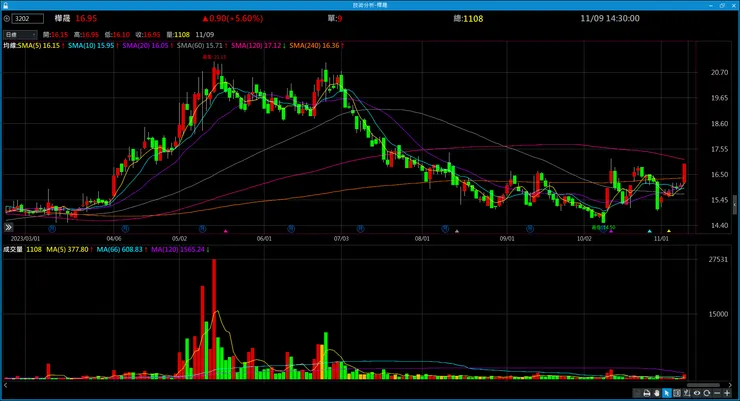Click the MA(120) 1565.24 volume average label
Image resolution: width=740 pixels, height=401 pixels.
178,250
